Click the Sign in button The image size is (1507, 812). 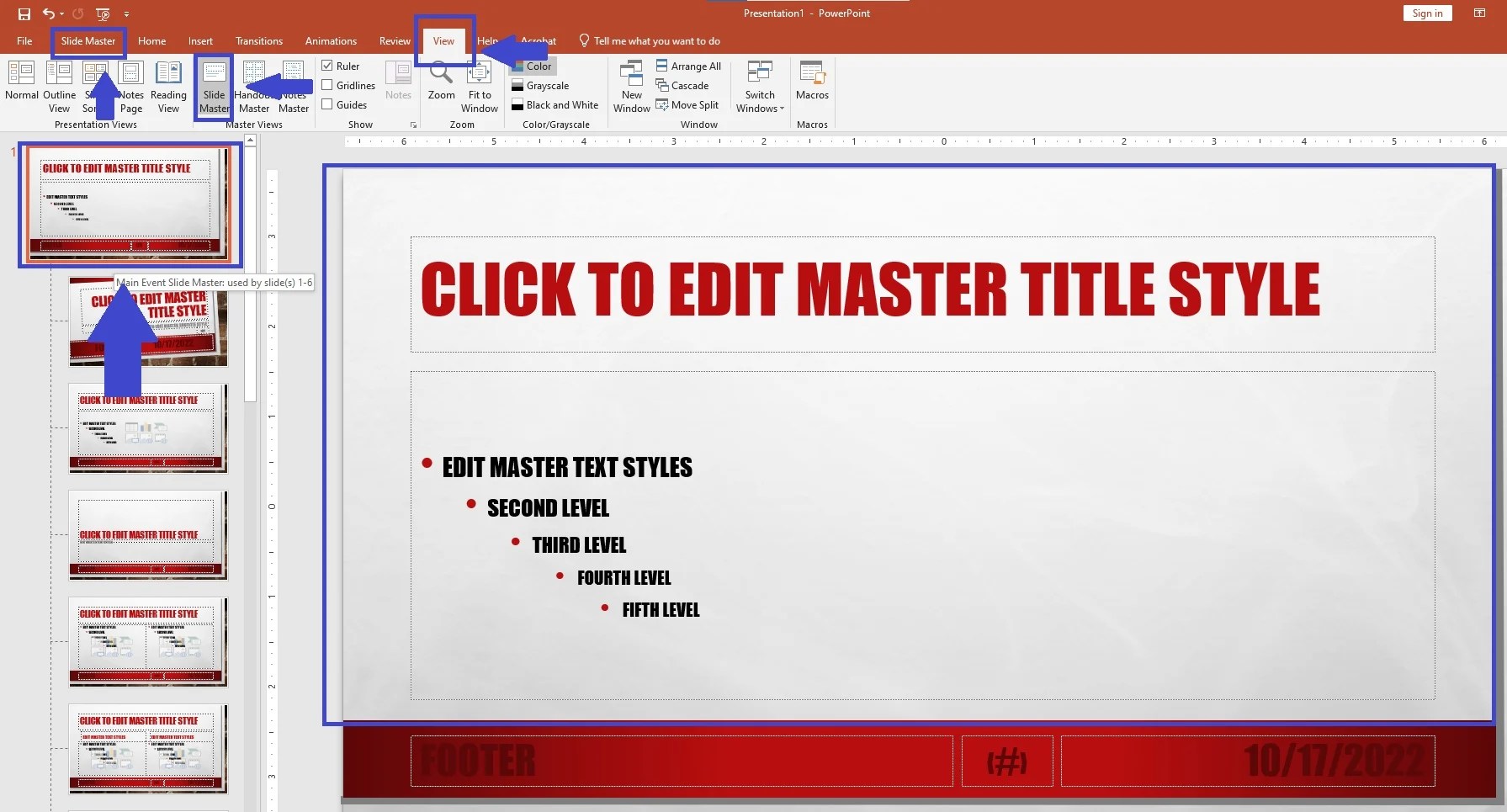click(1427, 13)
